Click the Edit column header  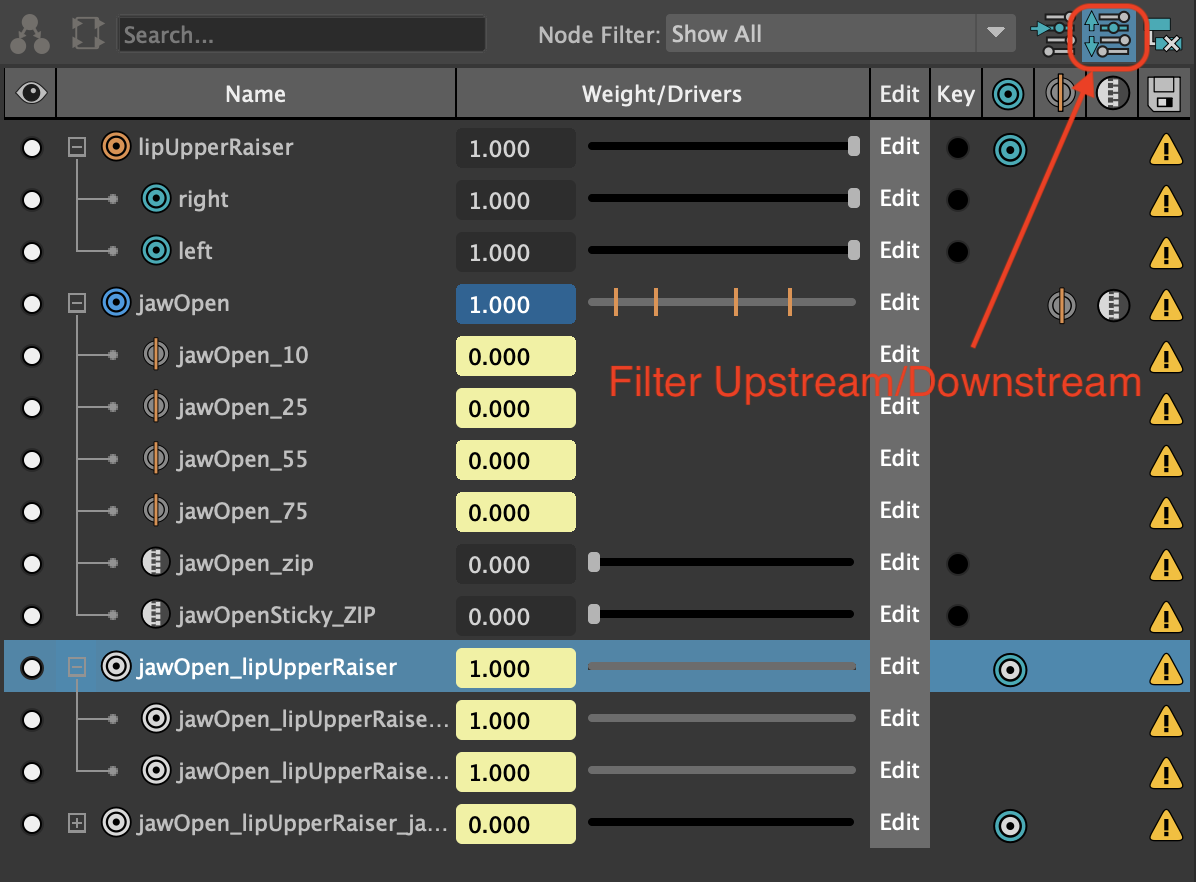(x=899, y=94)
